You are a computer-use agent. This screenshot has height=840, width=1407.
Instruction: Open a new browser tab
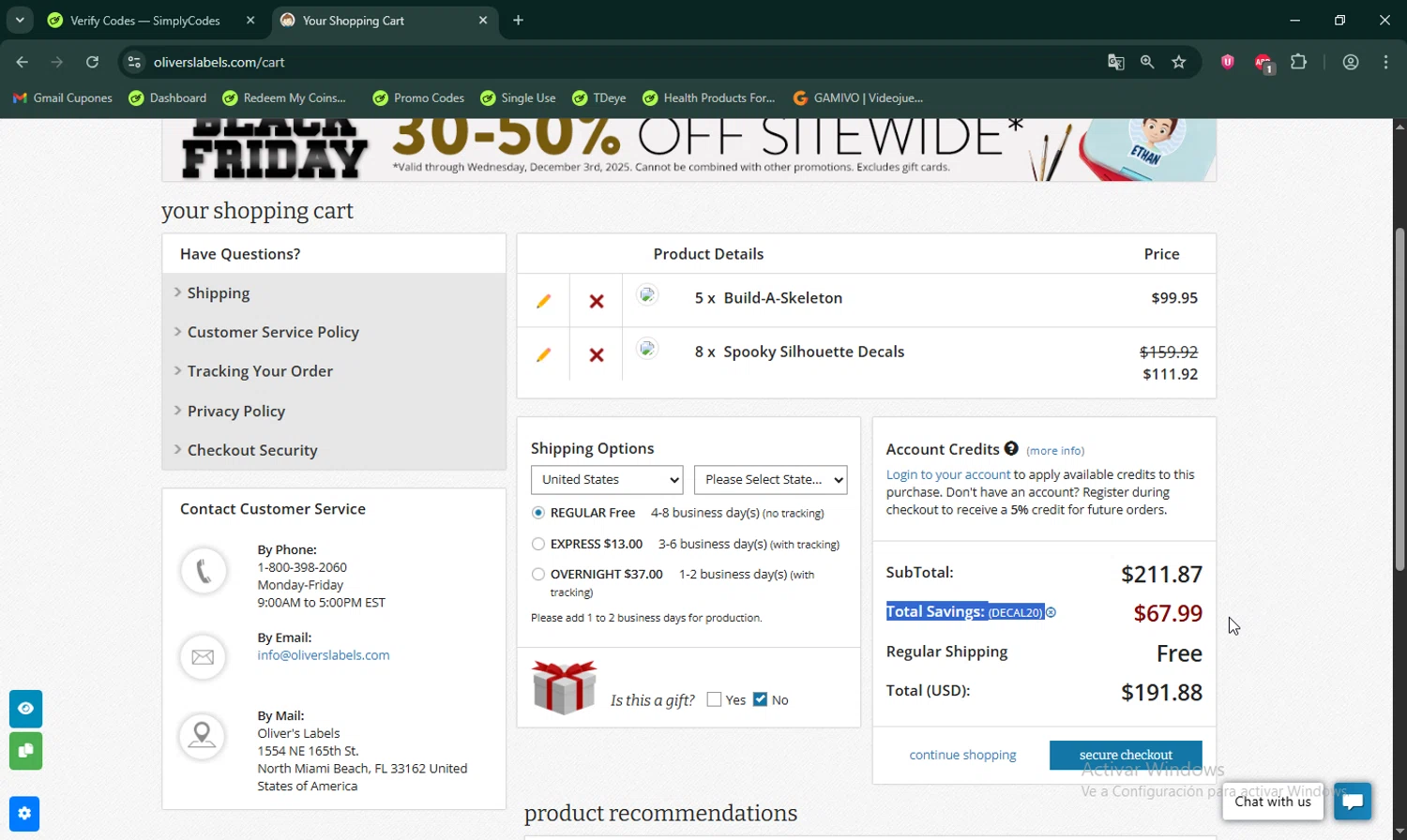518,20
